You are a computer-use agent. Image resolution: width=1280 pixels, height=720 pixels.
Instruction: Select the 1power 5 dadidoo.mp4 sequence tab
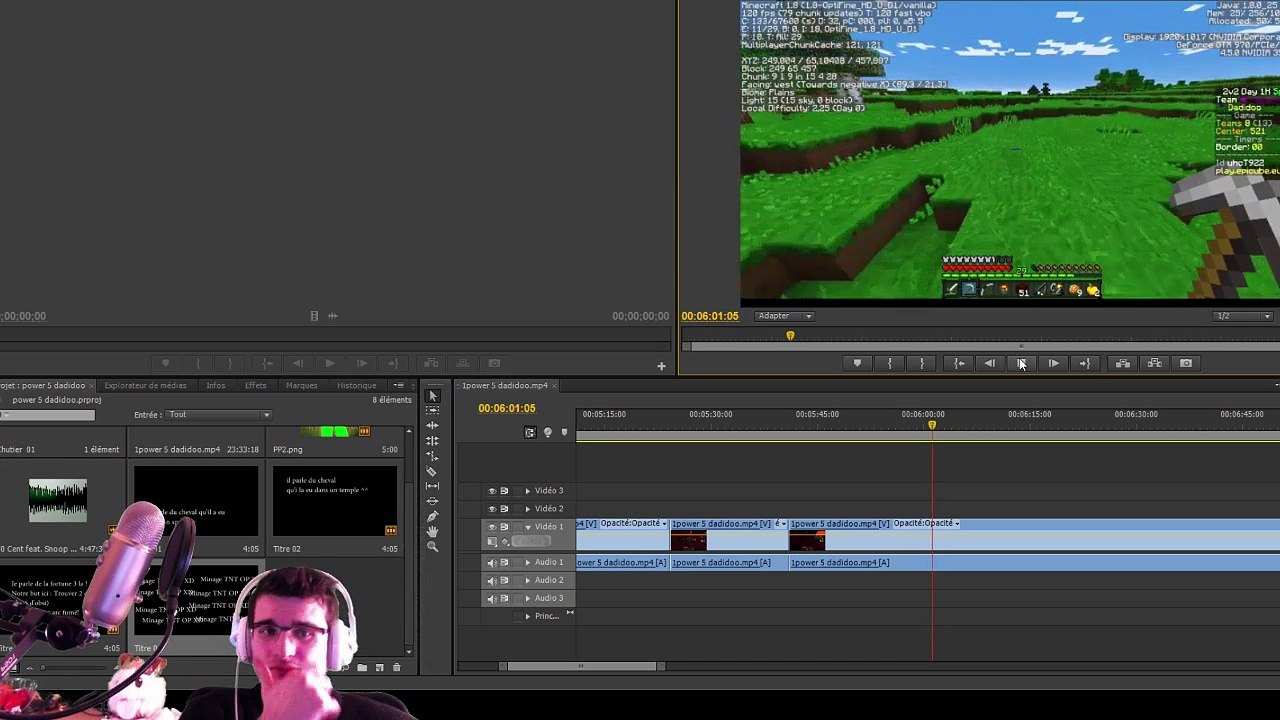tap(505, 386)
